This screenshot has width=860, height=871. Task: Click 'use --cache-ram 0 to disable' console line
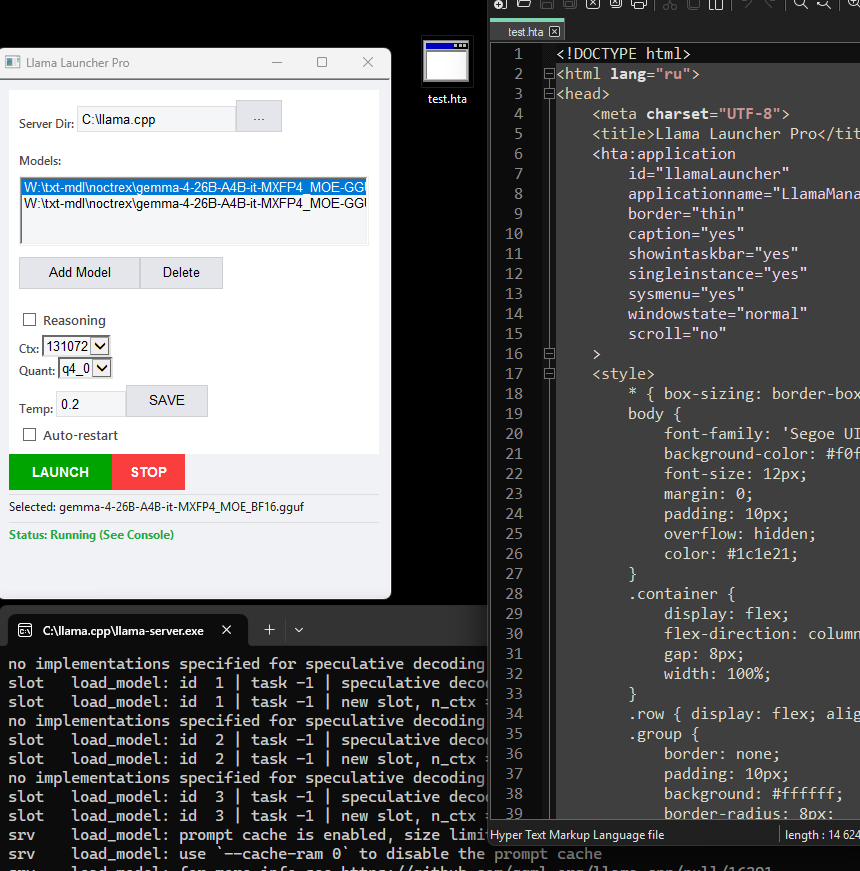coord(305,853)
